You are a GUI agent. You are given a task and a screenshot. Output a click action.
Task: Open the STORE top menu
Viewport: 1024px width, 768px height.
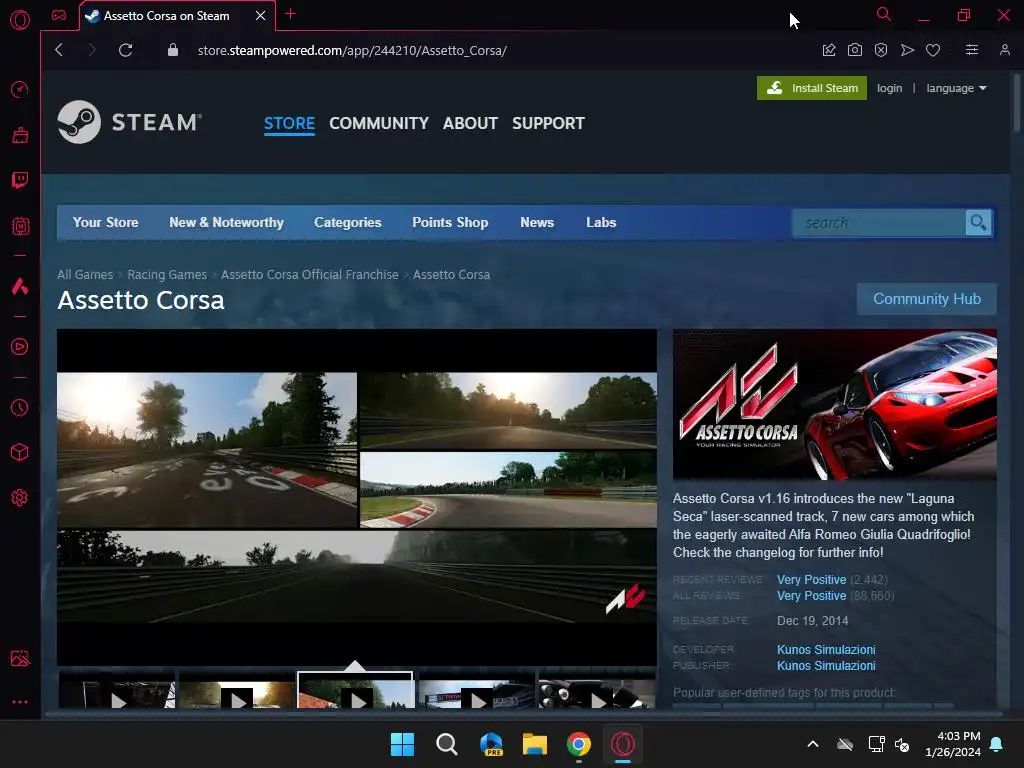[x=289, y=123]
